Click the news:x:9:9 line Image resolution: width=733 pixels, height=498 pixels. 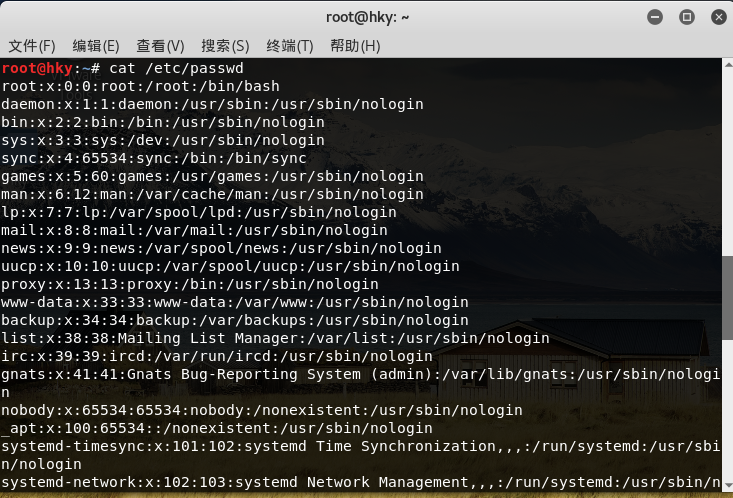(221, 248)
